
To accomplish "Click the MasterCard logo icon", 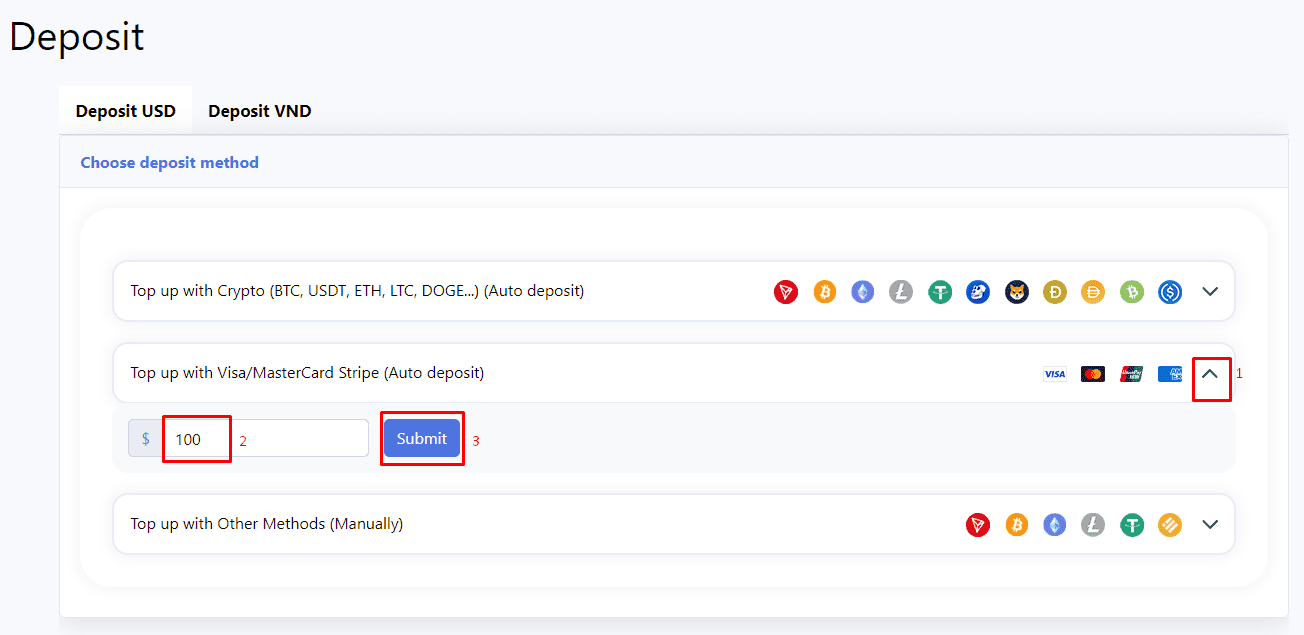I will pyautogui.click(x=1093, y=374).
